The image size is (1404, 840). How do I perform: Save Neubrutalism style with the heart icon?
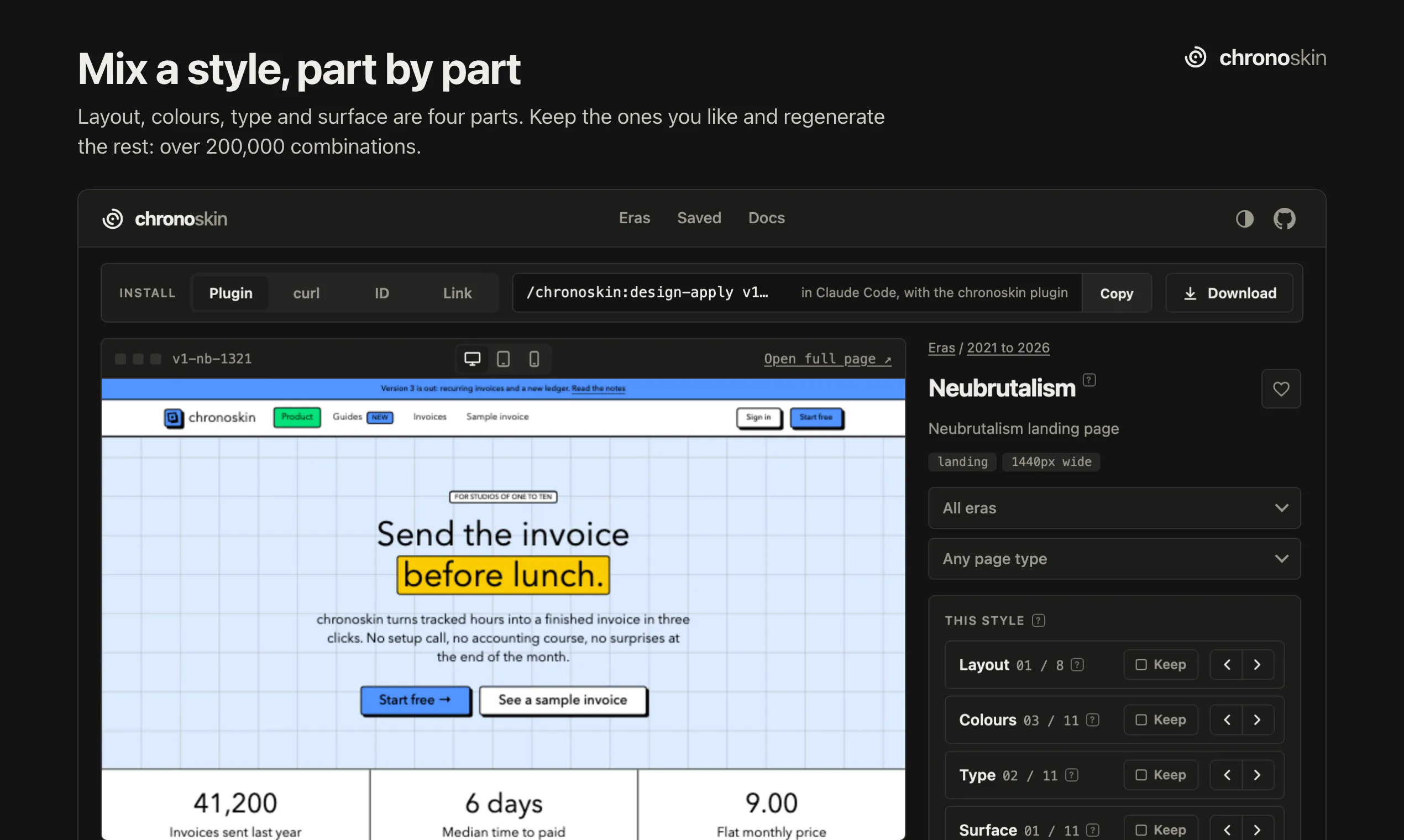(x=1281, y=389)
